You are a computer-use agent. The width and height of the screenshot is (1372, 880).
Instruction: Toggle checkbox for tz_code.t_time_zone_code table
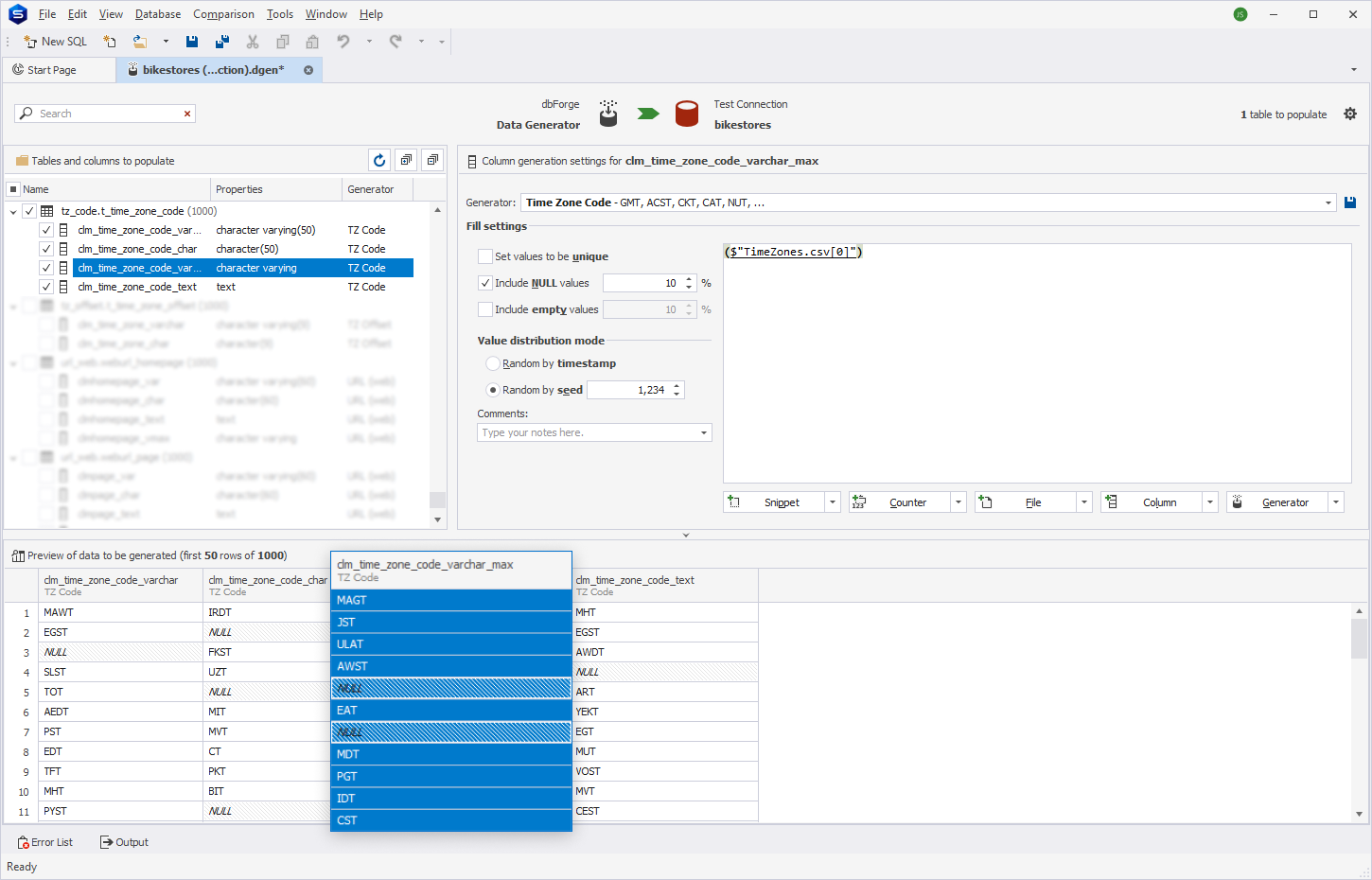click(x=29, y=211)
